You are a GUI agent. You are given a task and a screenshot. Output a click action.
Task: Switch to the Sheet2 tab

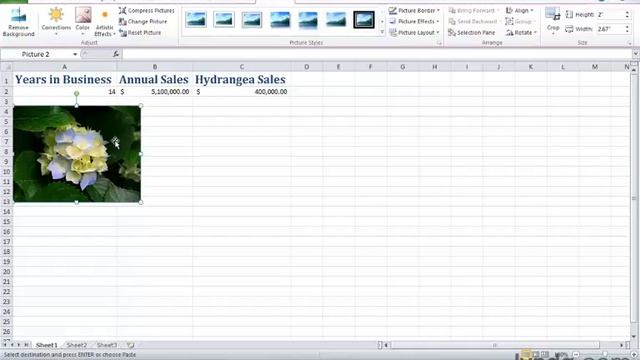(77, 345)
